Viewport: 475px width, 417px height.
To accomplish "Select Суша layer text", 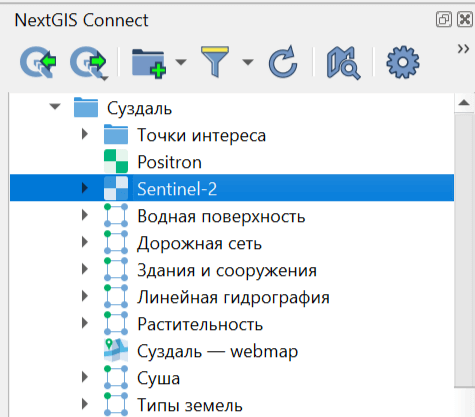I will (158, 378).
